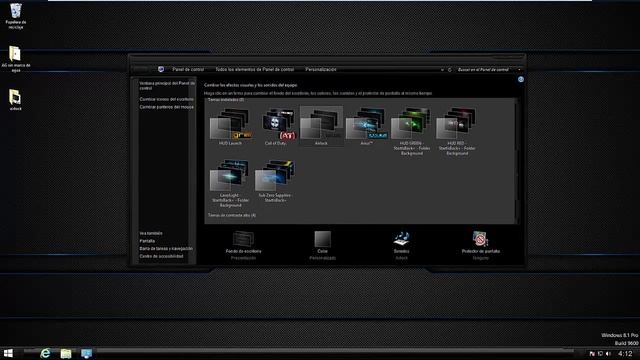Apply the HUD GREEN StartIsBack theme

411,131
